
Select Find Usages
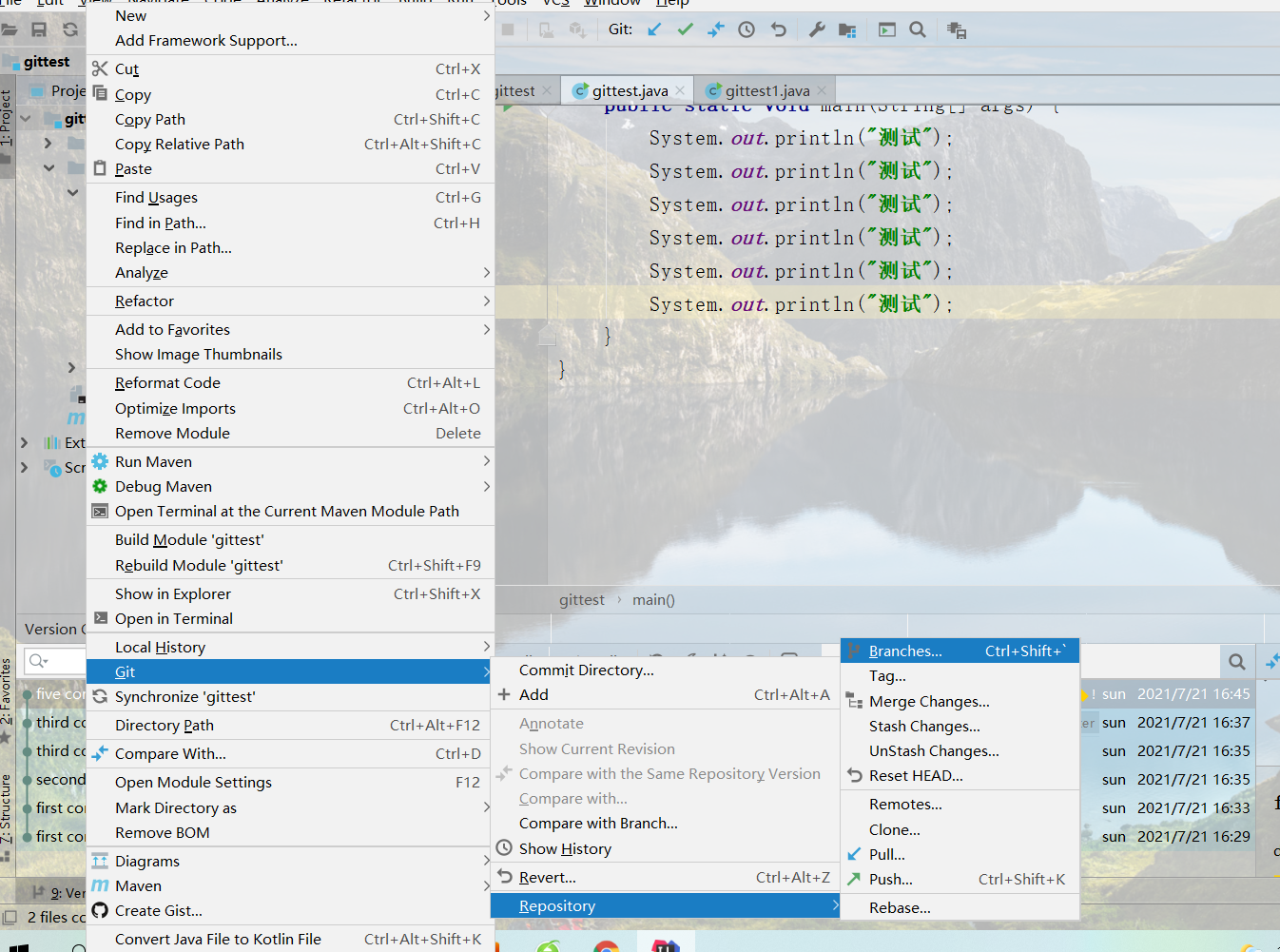point(290,197)
